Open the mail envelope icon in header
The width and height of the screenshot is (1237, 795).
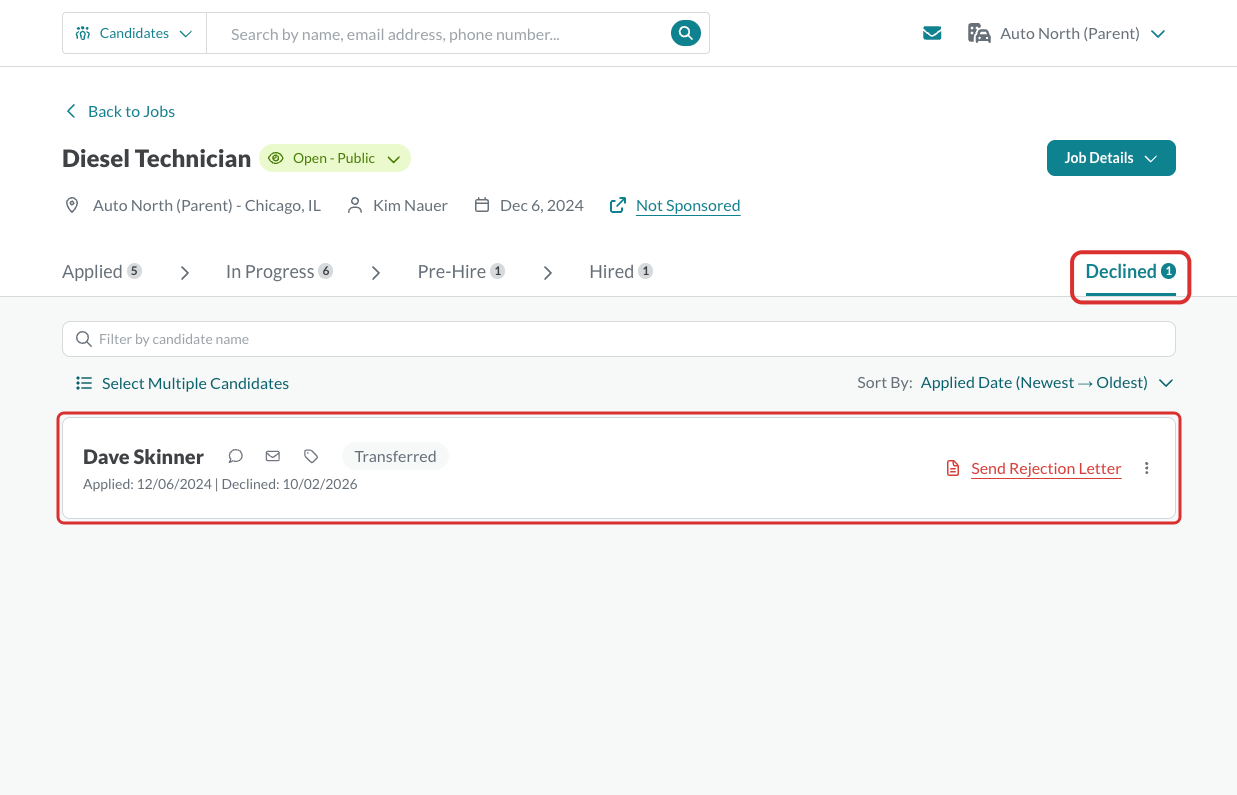(932, 33)
